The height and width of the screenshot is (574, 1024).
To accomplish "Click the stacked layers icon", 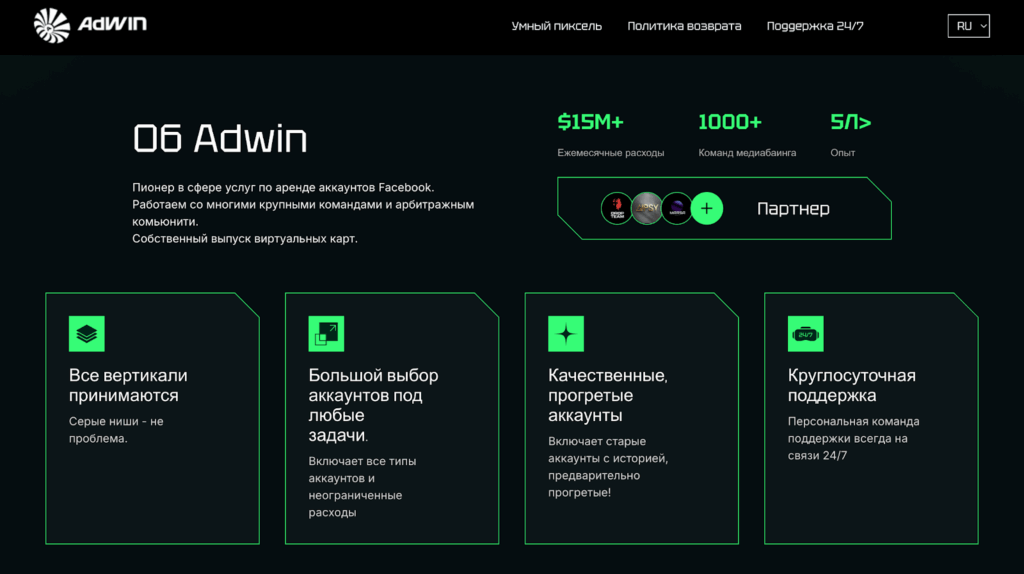I will coord(87,334).
